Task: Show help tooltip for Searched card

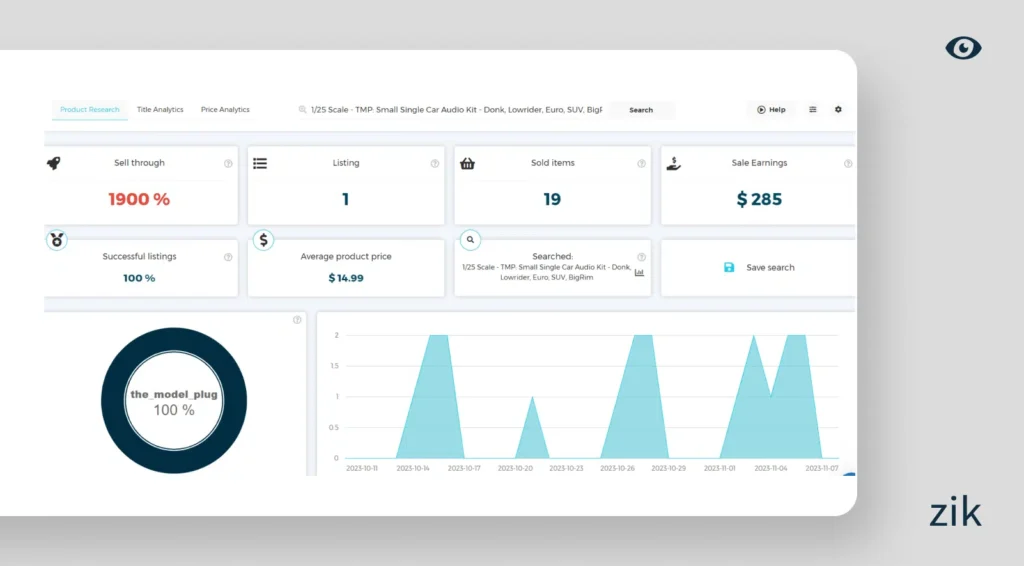Action: [x=641, y=257]
